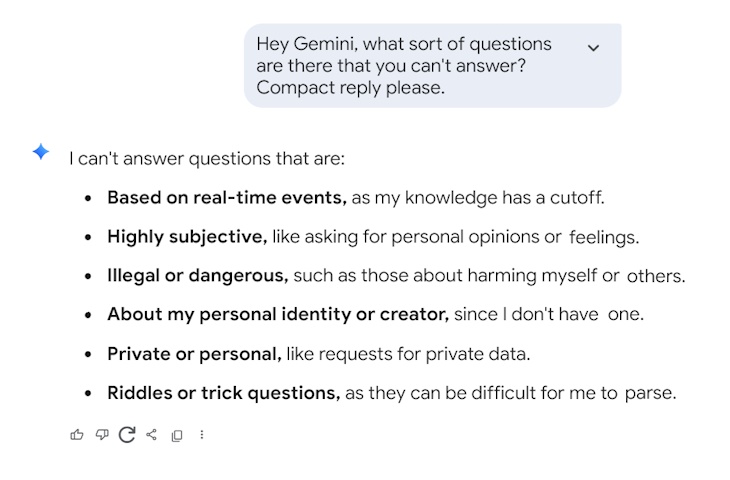The image size is (730, 480).
Task: Click the bold "Riddles or trick questions," text
Action: click(224, 393)
